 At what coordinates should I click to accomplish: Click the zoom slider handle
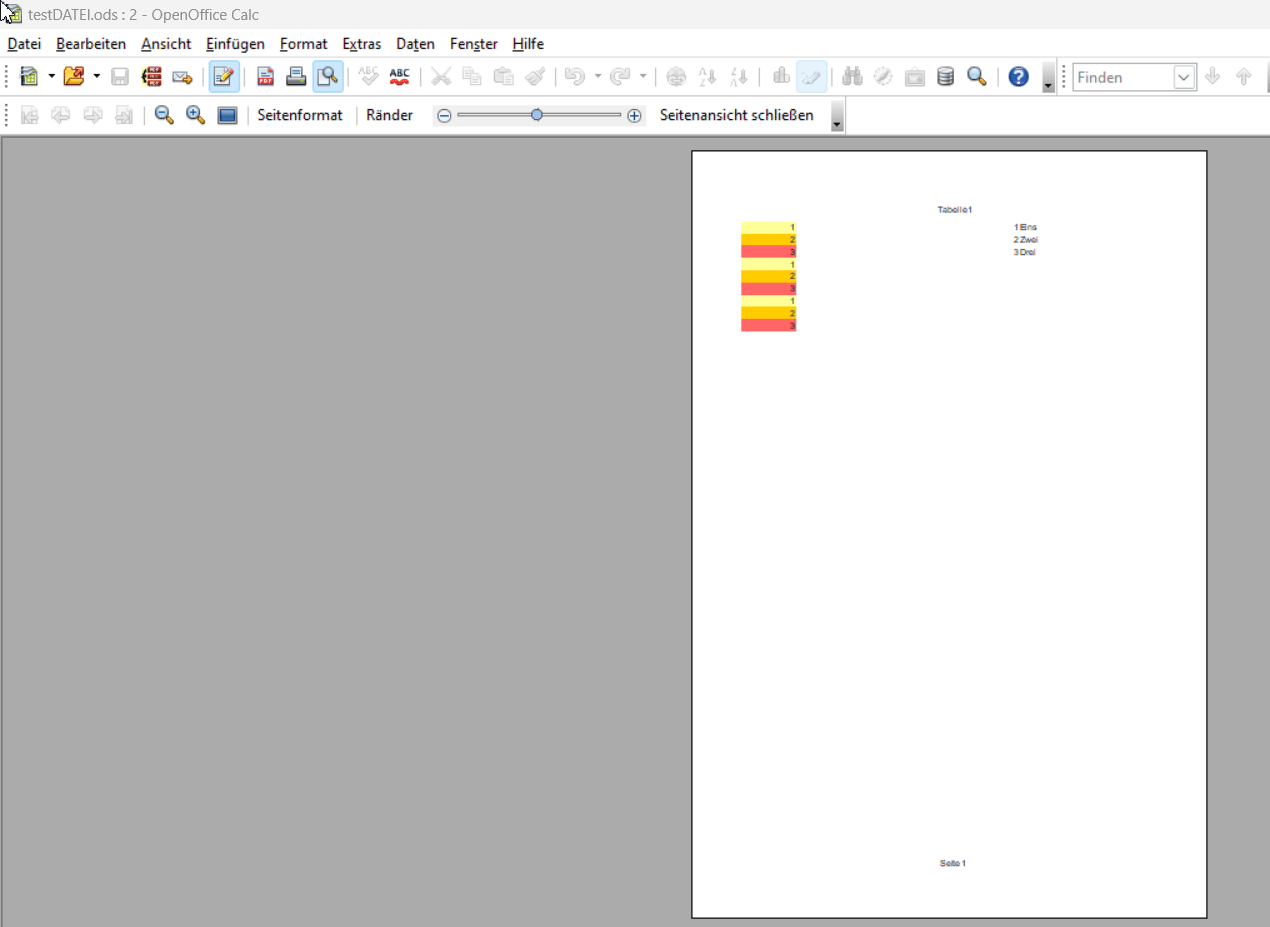pos(537,115)
